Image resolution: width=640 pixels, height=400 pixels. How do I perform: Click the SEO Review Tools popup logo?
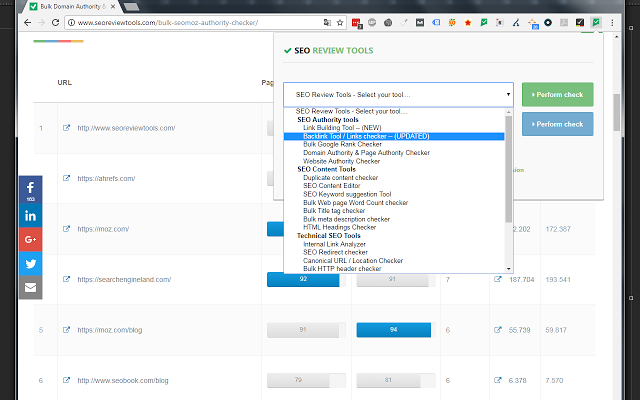[329, 51]
